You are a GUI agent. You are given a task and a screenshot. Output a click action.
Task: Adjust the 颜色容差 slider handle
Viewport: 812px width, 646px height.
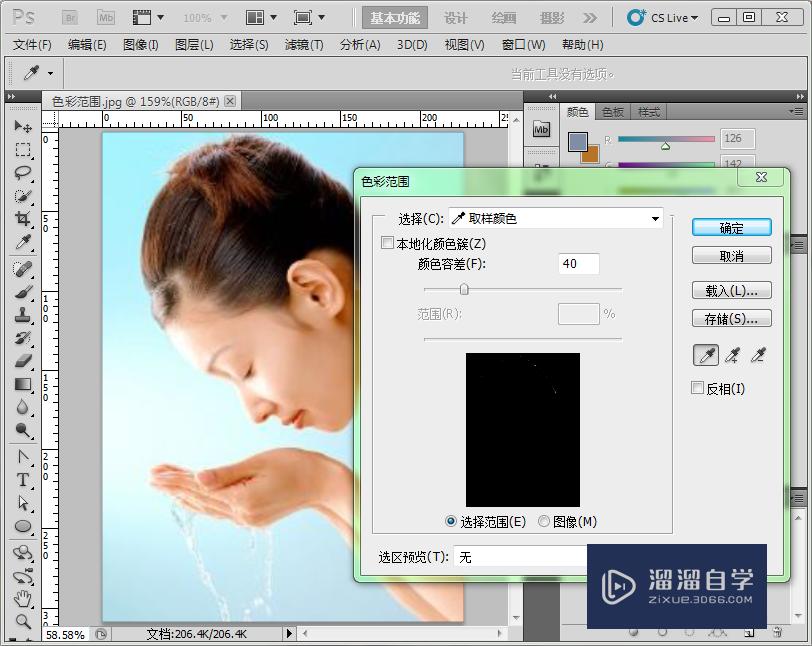[464, 289]
